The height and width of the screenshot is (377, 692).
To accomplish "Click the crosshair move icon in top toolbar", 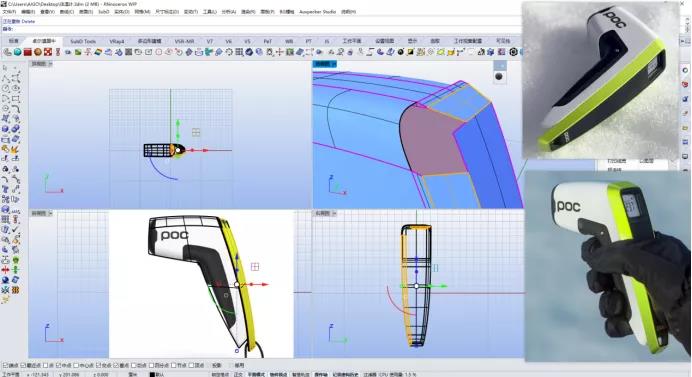I will (x=279, y=52).
